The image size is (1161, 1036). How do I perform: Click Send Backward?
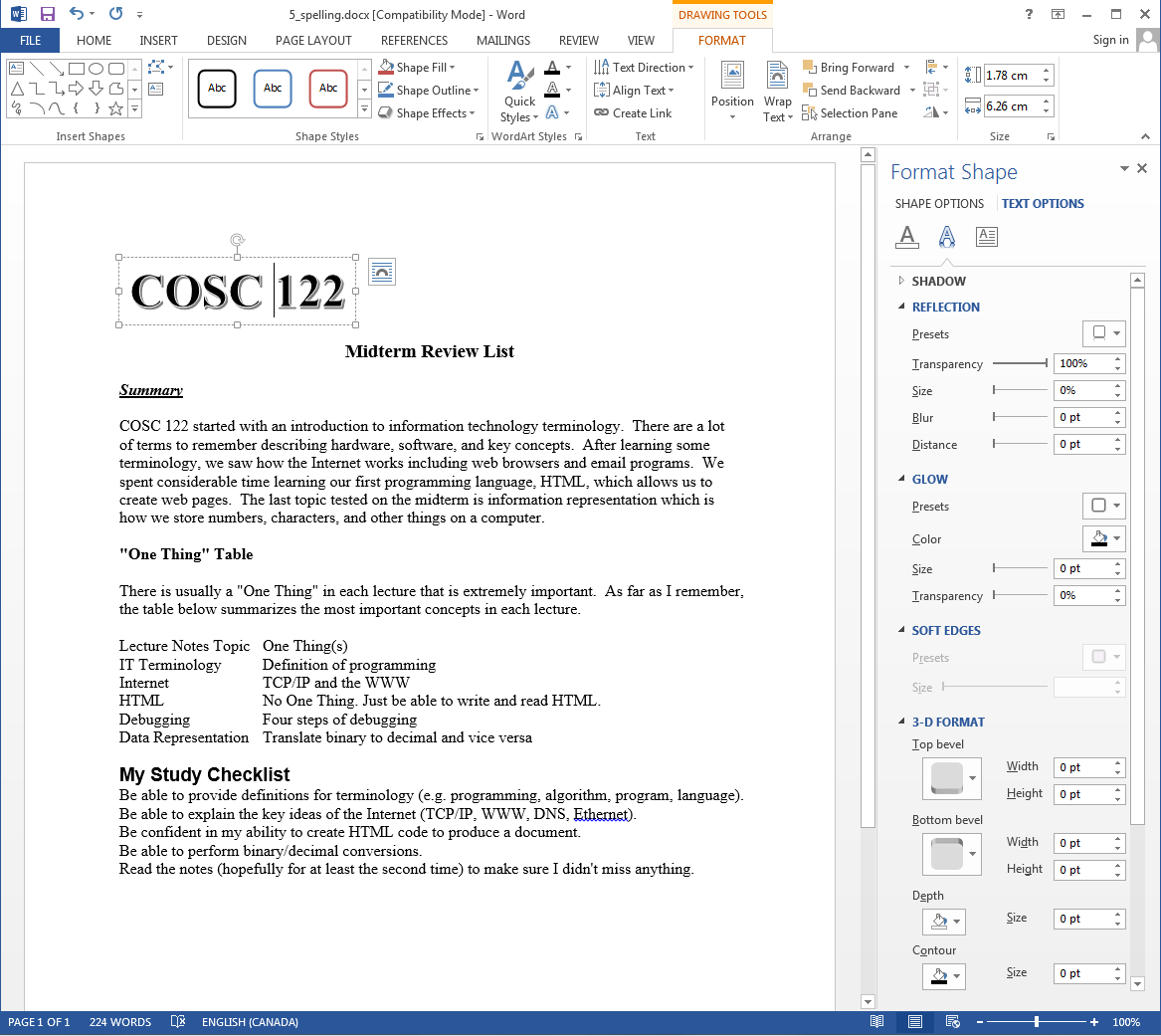pos(852,91)
